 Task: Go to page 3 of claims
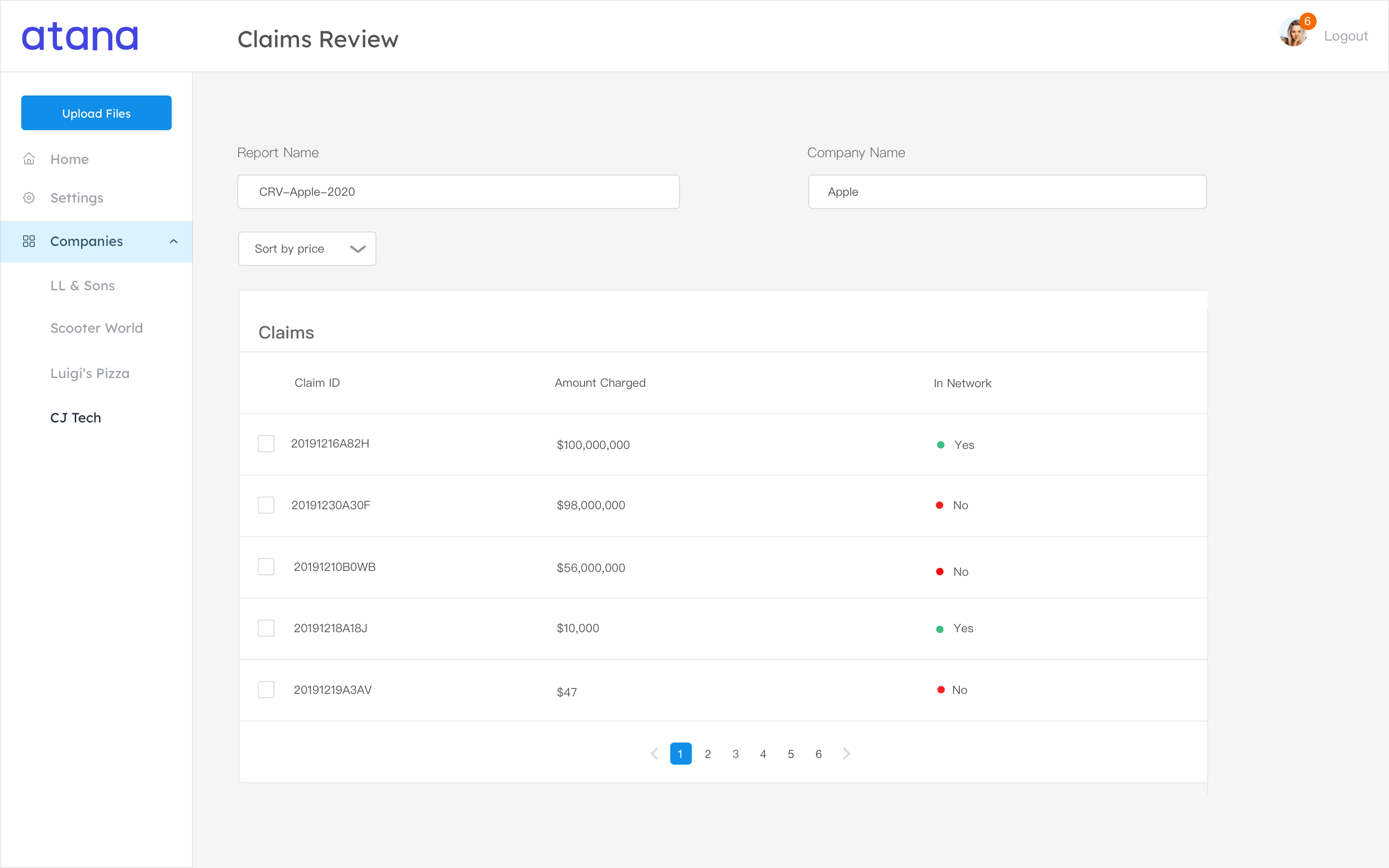735,754
